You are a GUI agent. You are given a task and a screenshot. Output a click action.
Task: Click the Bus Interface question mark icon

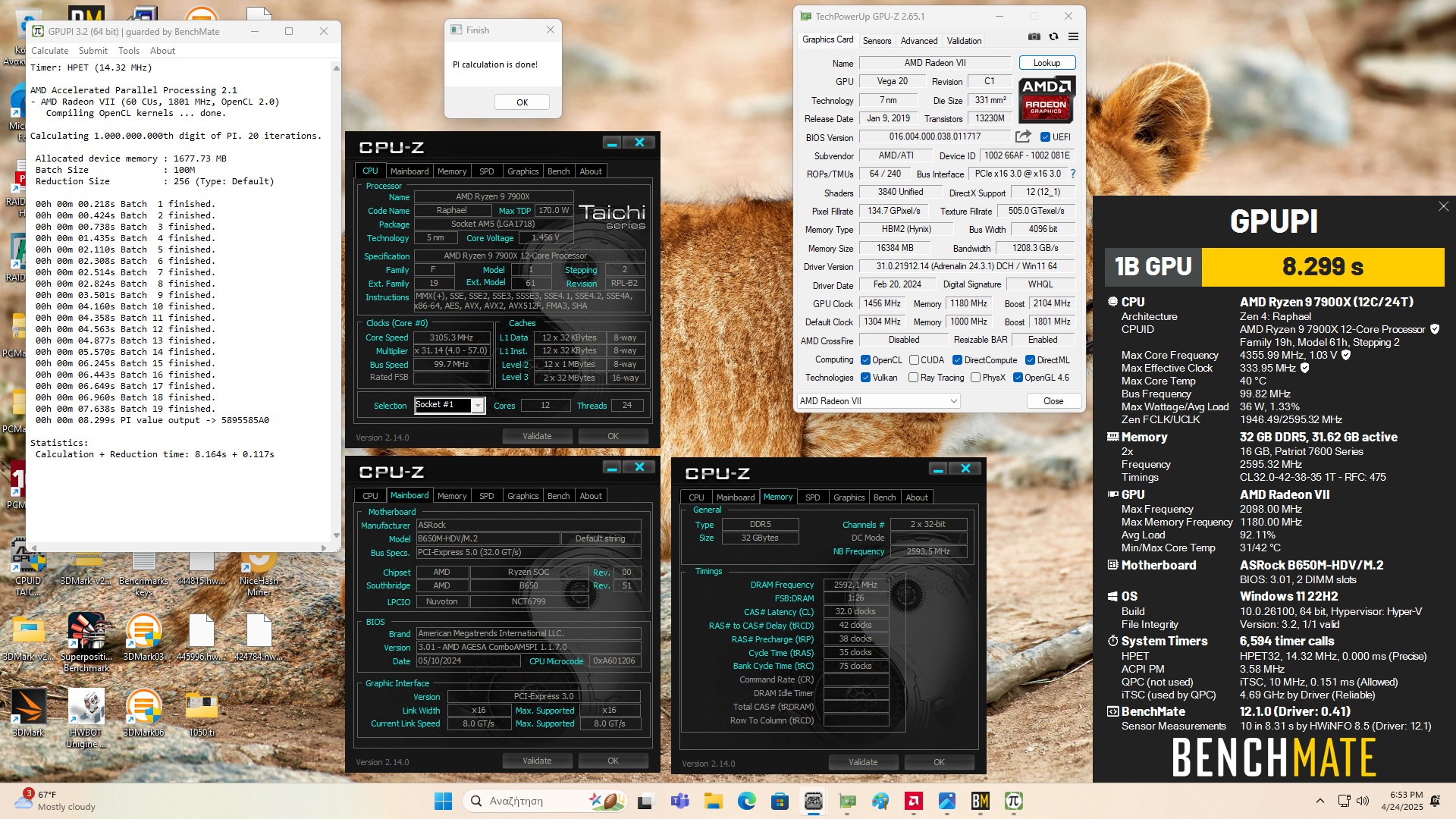(x=1073, y=174)
